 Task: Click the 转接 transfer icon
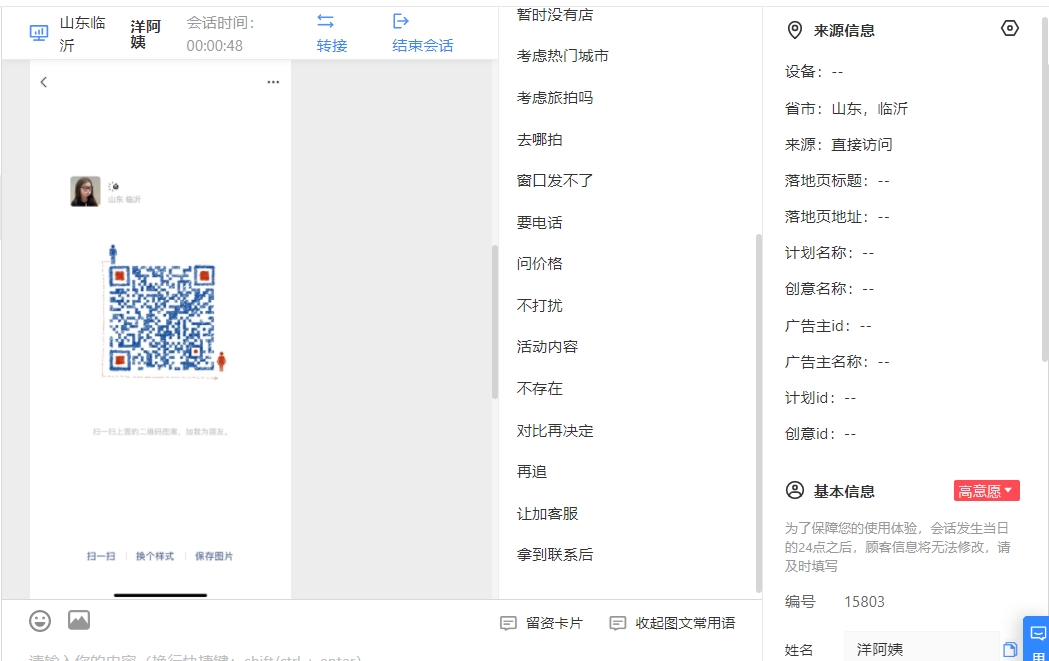point(325,21)
